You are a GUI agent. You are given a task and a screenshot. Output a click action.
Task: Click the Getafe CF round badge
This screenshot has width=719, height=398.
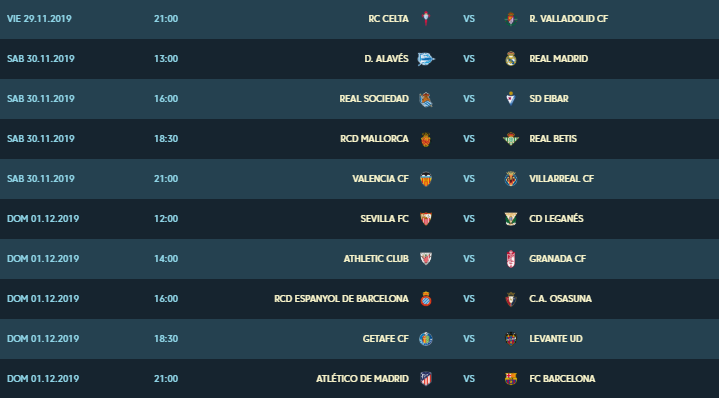click(x=426, y=339)
